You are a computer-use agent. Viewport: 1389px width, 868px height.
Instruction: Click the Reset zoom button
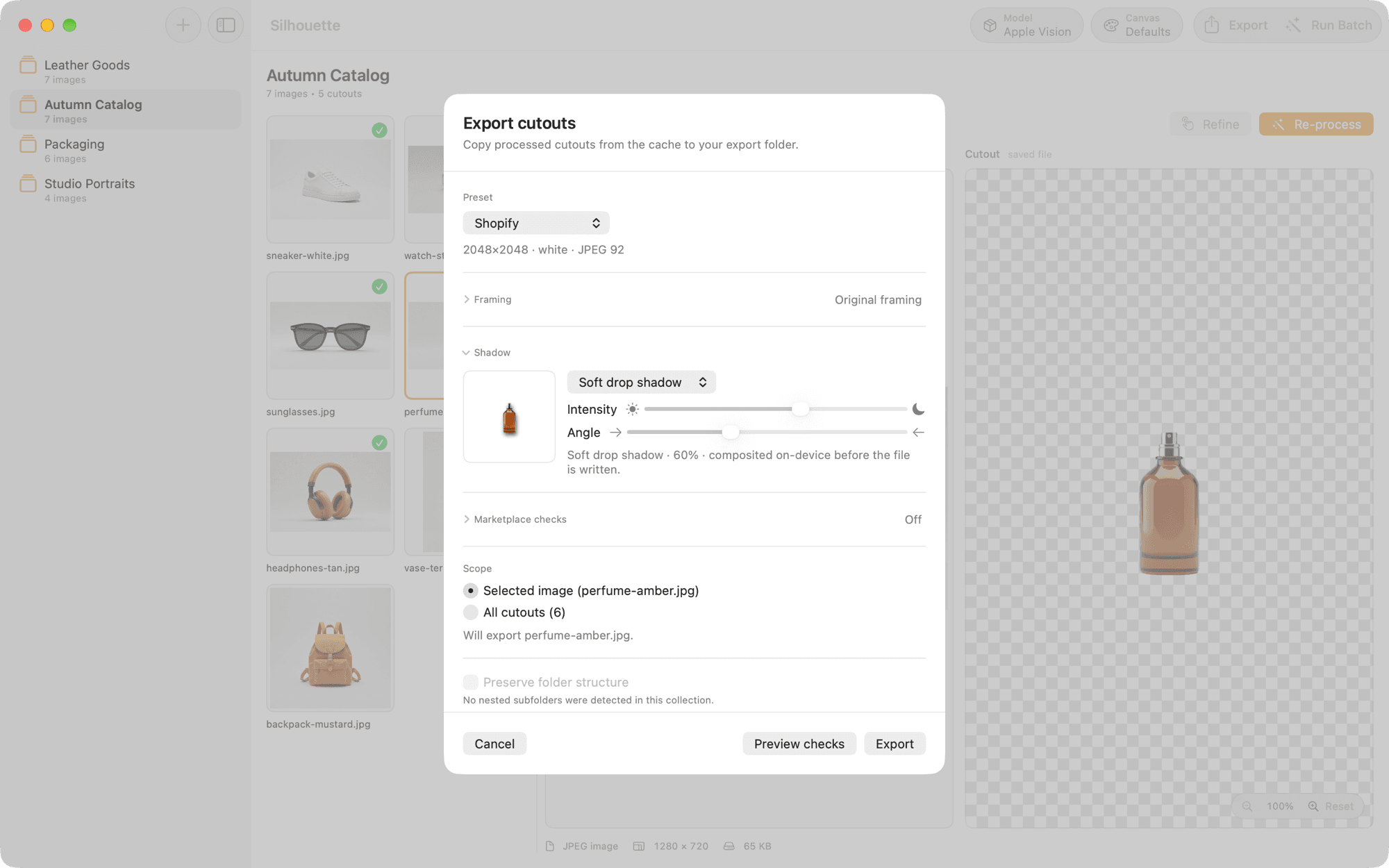point(1339,806)
